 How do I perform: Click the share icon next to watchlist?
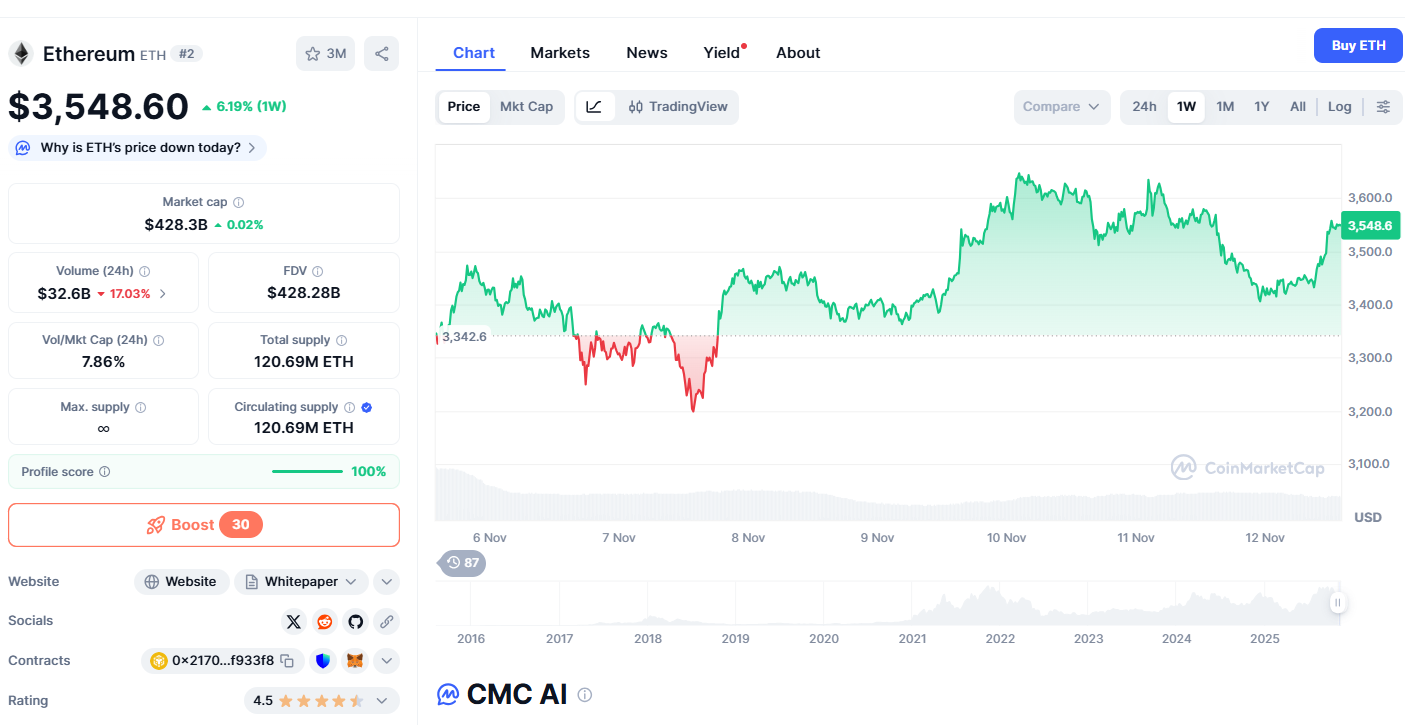click(x=381, y=54)
